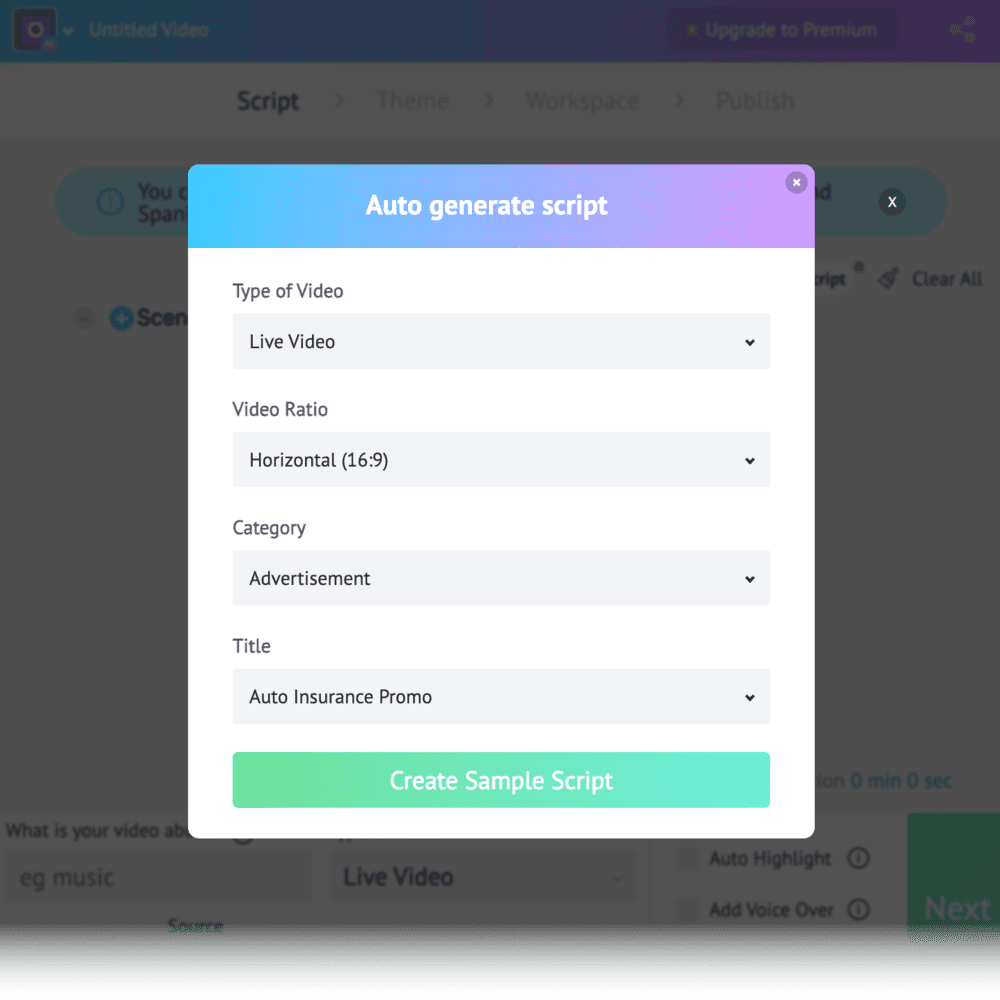Open the Category dropdown set to Advertisement
This screenshot has height=1000, width=1000.
500,578
